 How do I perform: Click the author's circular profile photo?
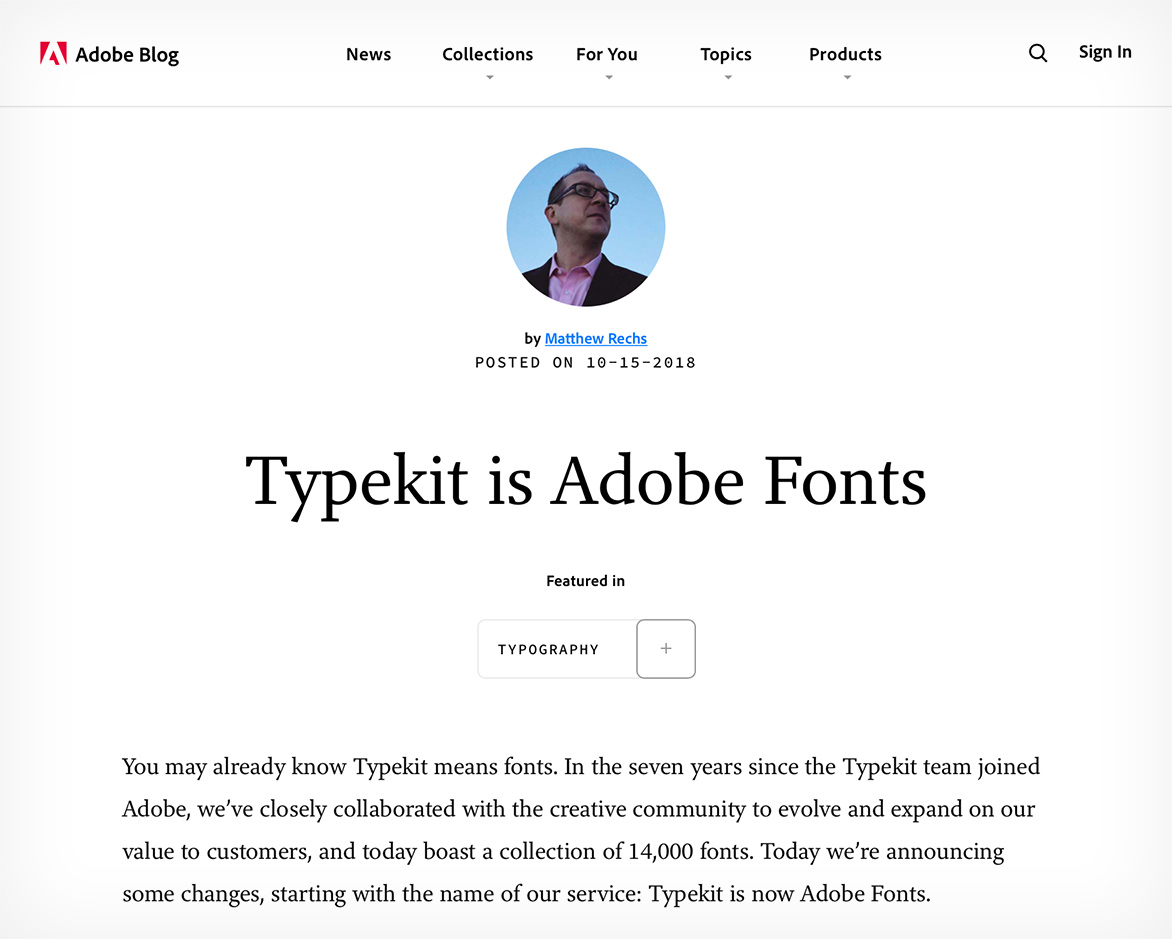point(585,226)
